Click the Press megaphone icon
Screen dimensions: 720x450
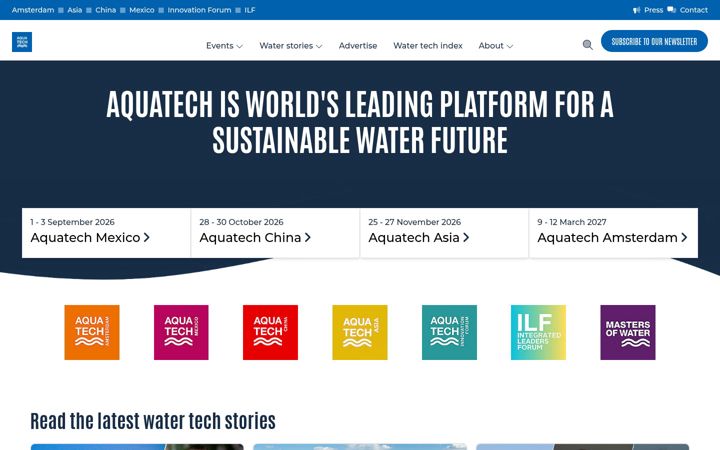click(636, 10)
